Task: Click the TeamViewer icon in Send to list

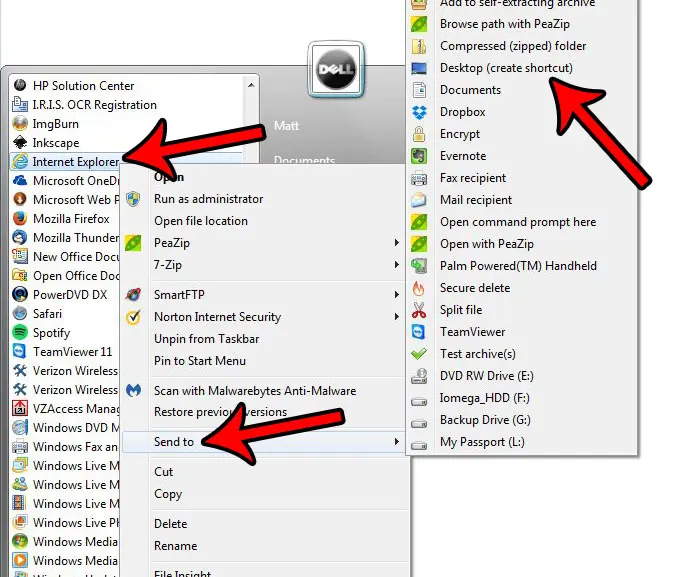Action: (419, 332)
